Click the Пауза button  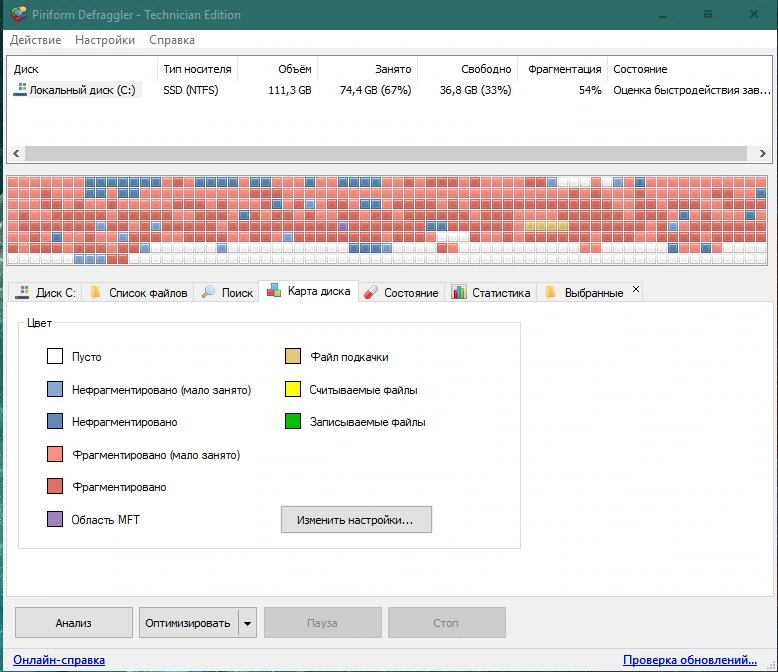(x=323, y=622)
